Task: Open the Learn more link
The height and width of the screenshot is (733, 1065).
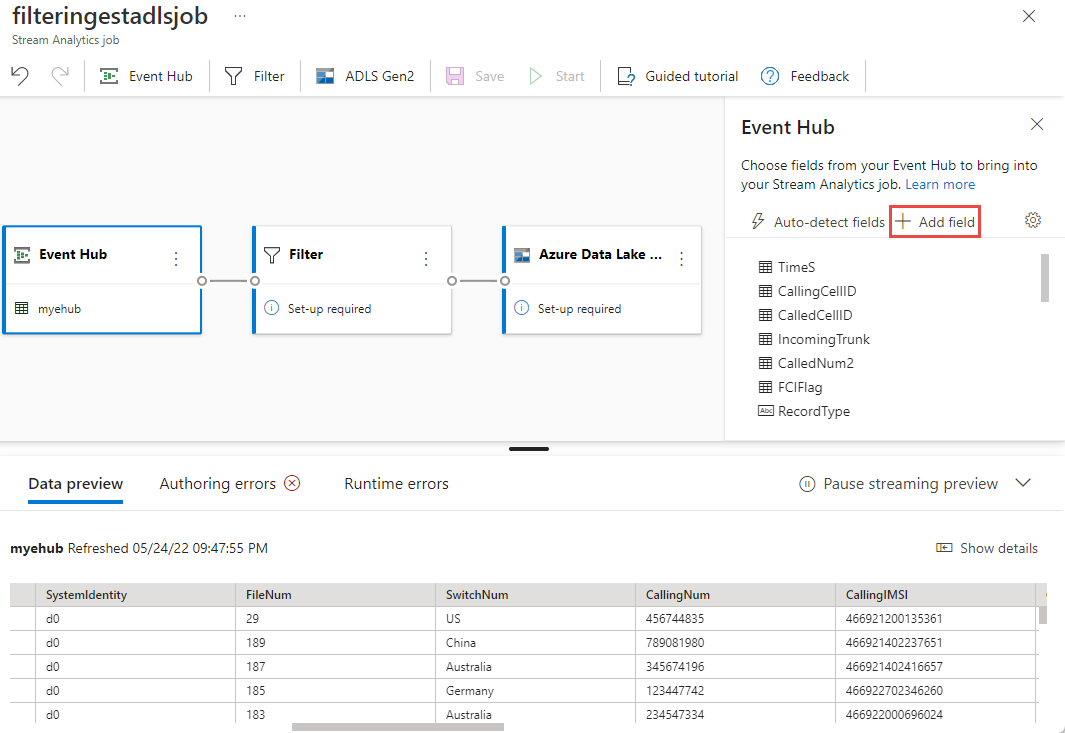Action: [x=940, y=184]
